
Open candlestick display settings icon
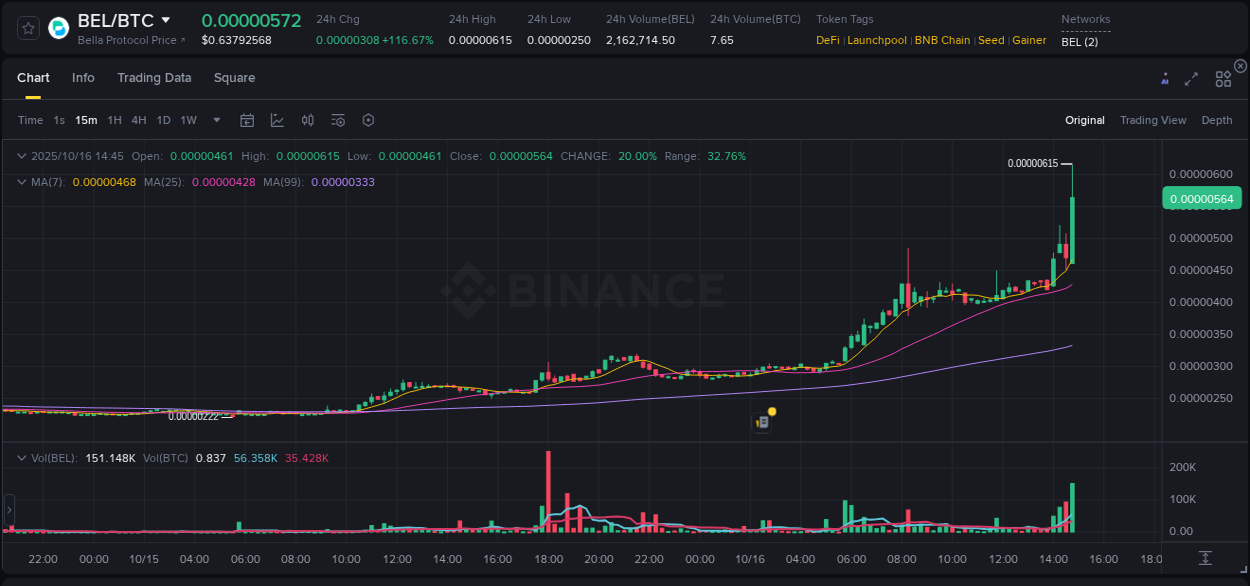tap(307, 119)
